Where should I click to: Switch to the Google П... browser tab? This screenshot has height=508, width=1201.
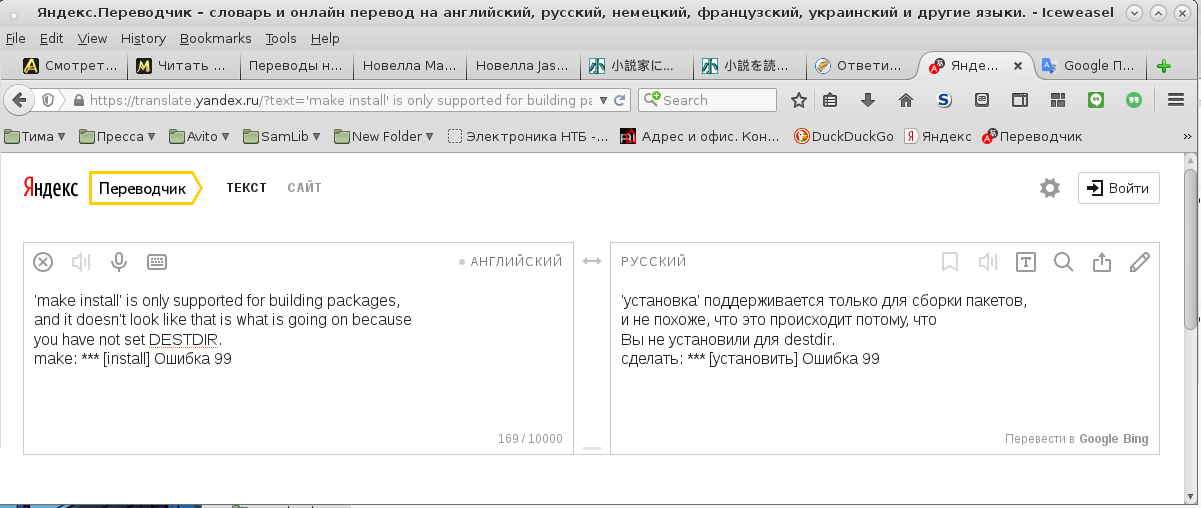tap(1088, 66)
